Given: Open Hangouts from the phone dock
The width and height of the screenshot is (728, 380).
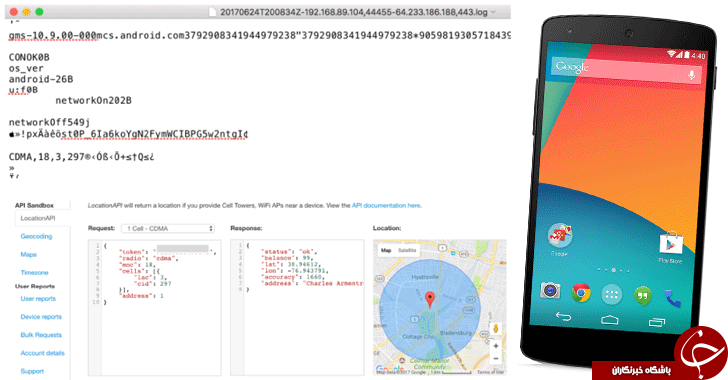Looking at the screenshot, I should (x=643, y=296).
